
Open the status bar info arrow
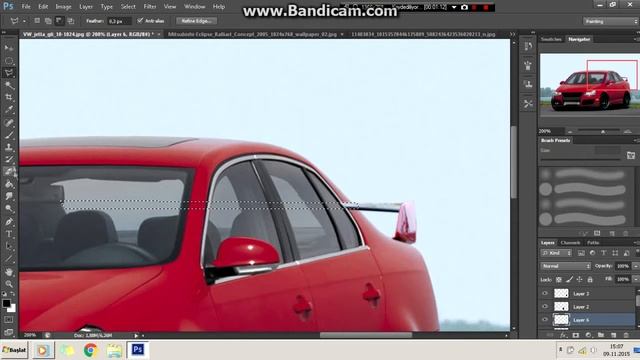pos(136,335)
